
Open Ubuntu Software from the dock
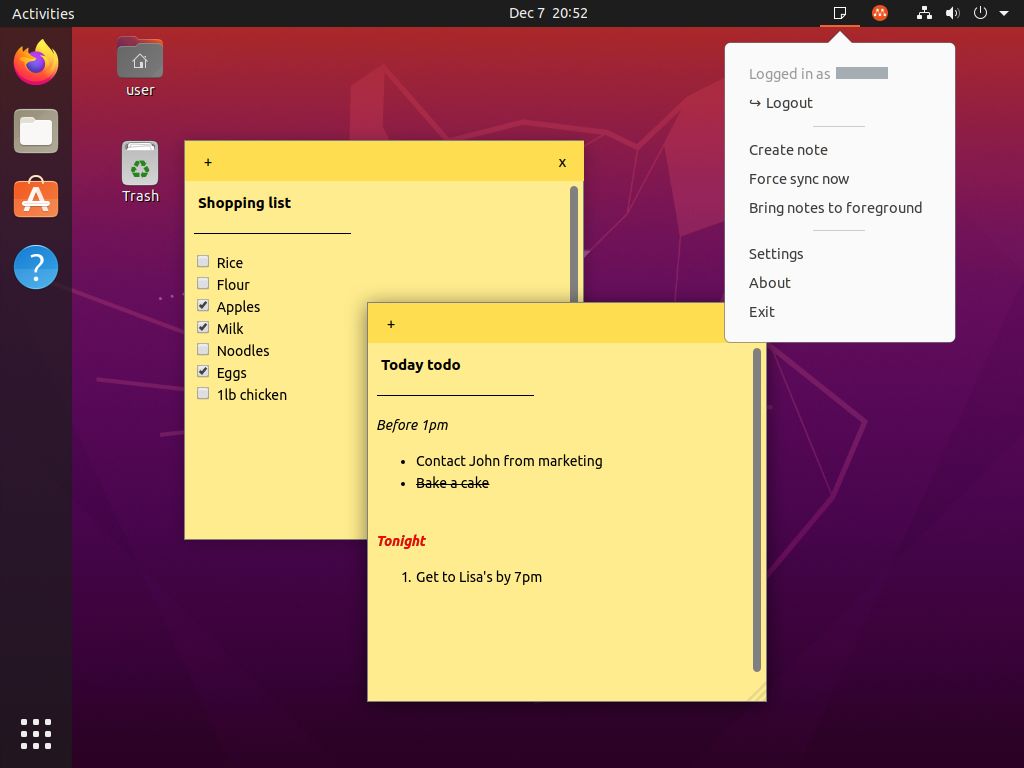click(x=36, y=199)
